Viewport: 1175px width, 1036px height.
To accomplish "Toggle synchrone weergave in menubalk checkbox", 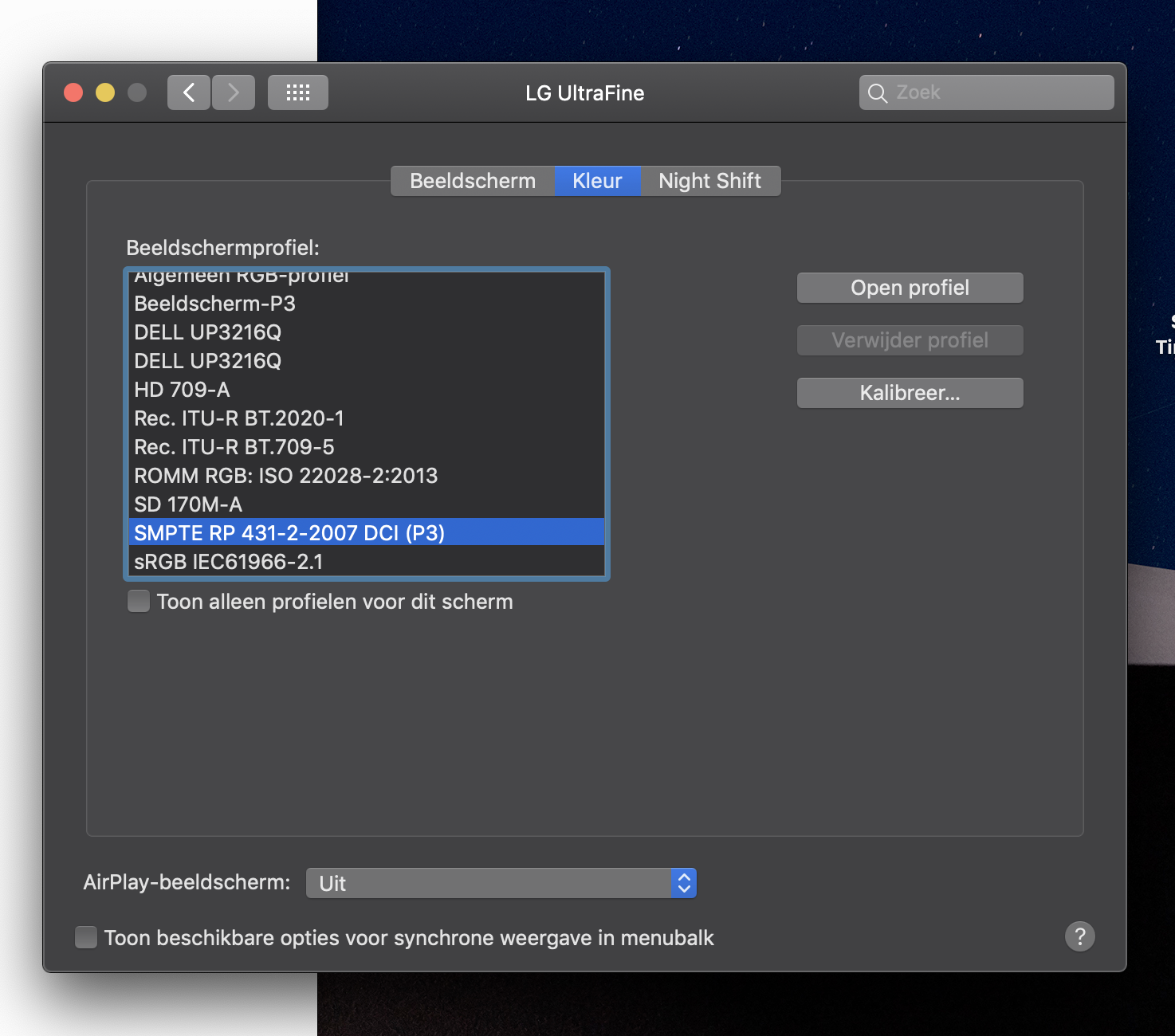I will (x=86, y=937).
